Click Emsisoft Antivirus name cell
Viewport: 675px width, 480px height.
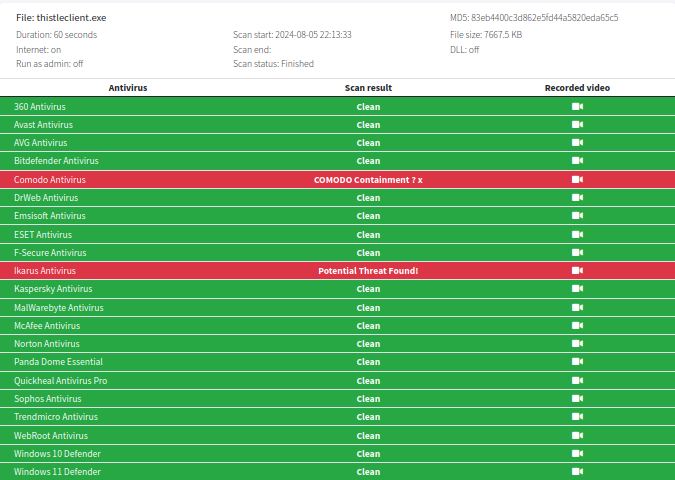click(x=50, y=216)
